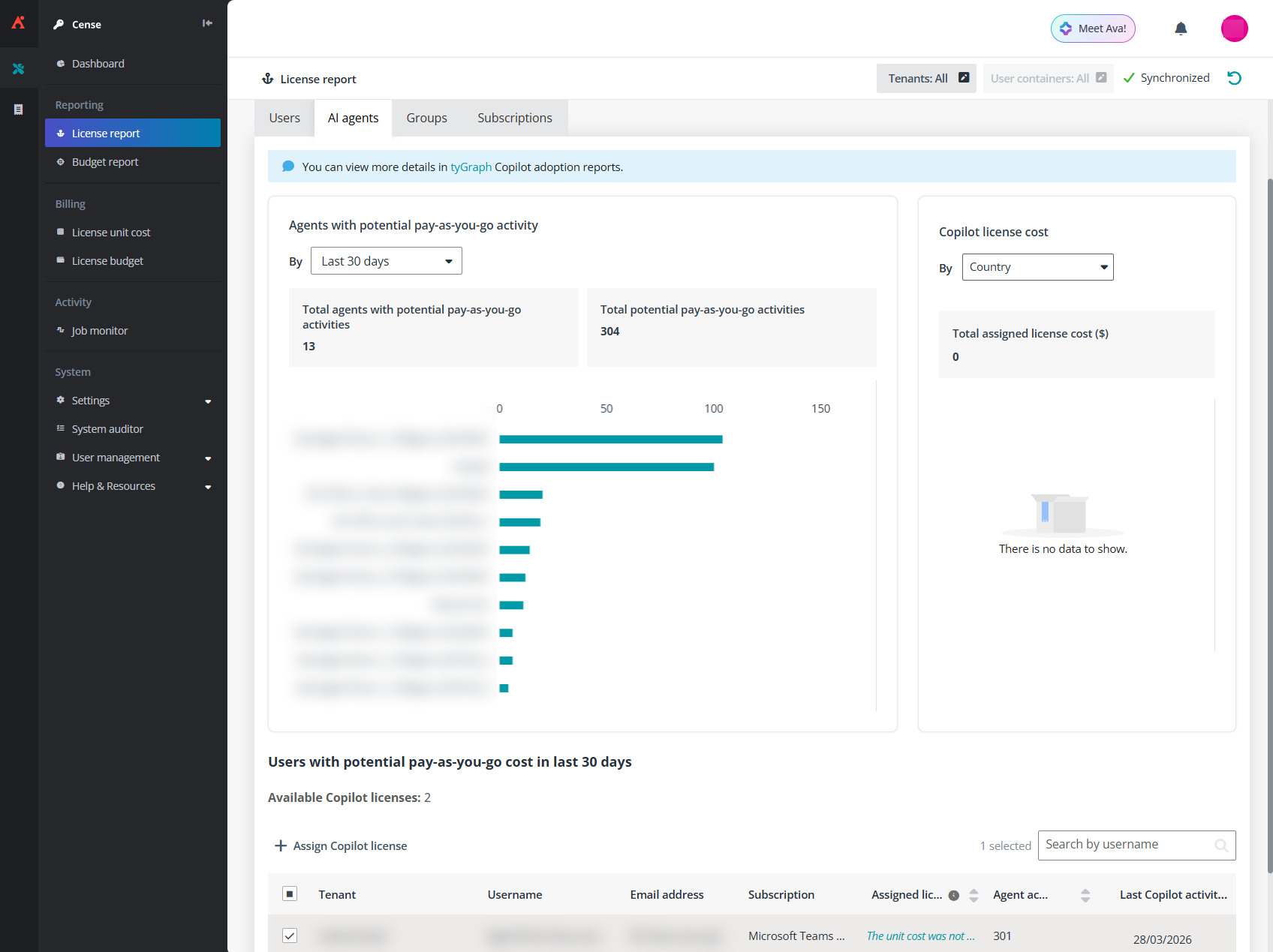Sort by the Agent activities column arrows
Viewport: 1273px width, 952px height.
[1085, 895]
